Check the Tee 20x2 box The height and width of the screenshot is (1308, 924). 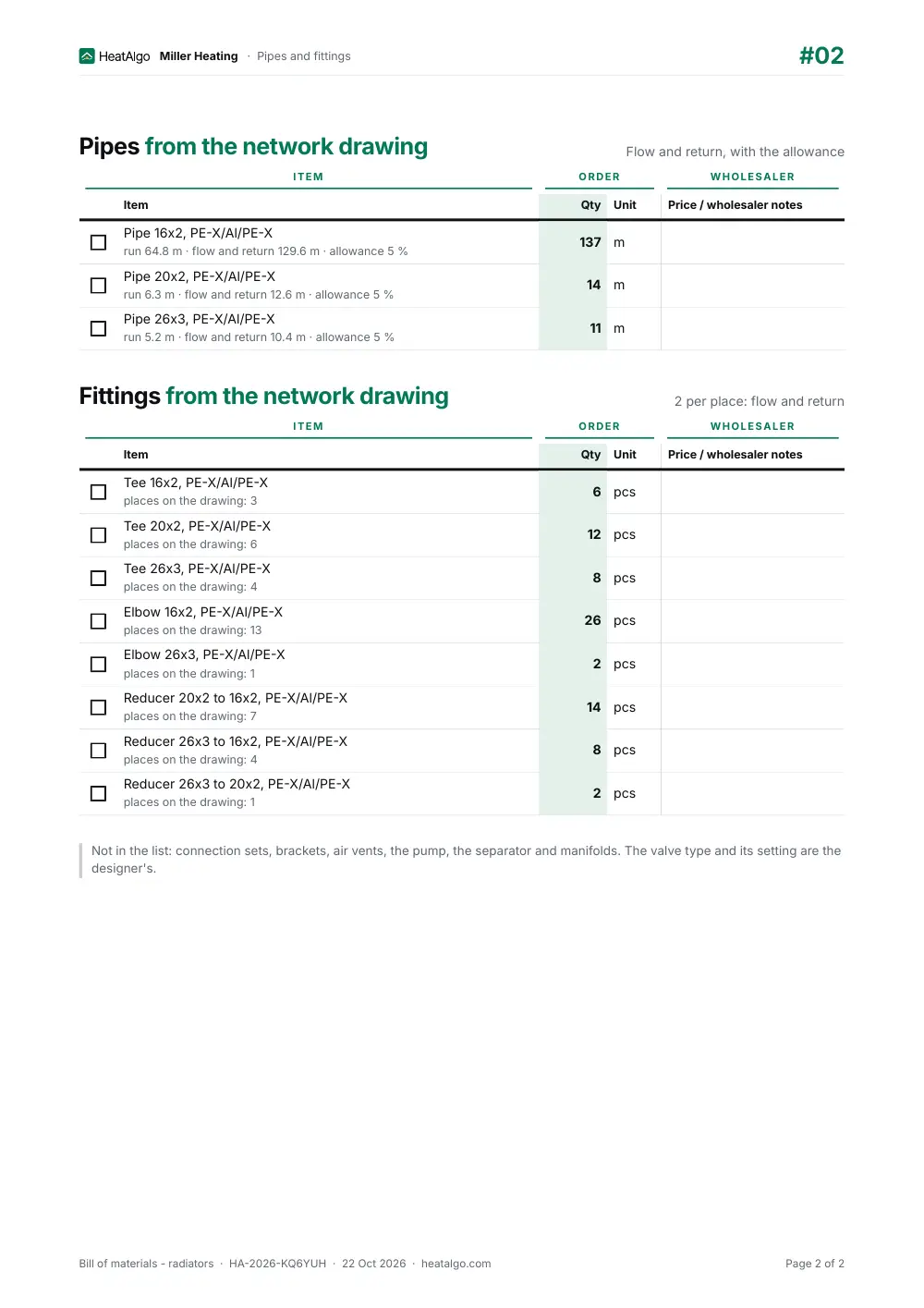click(x=98, y=535)
